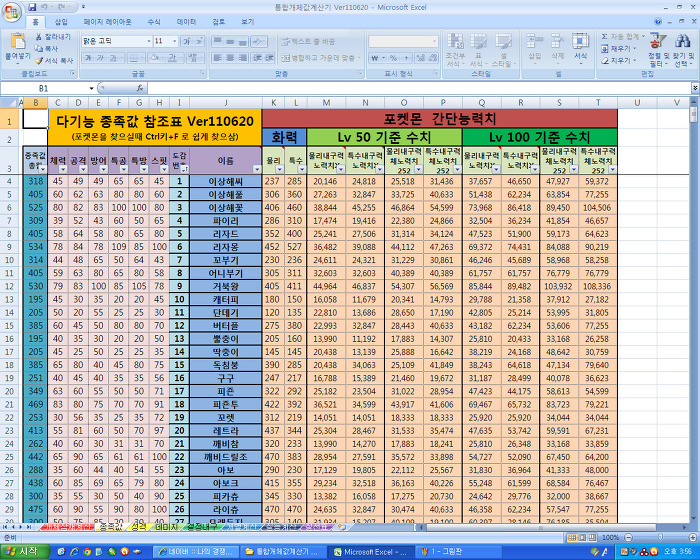
Task: Switch to the 수식 (Formulas) ribbon tab
Action: (x=153, y=21)
